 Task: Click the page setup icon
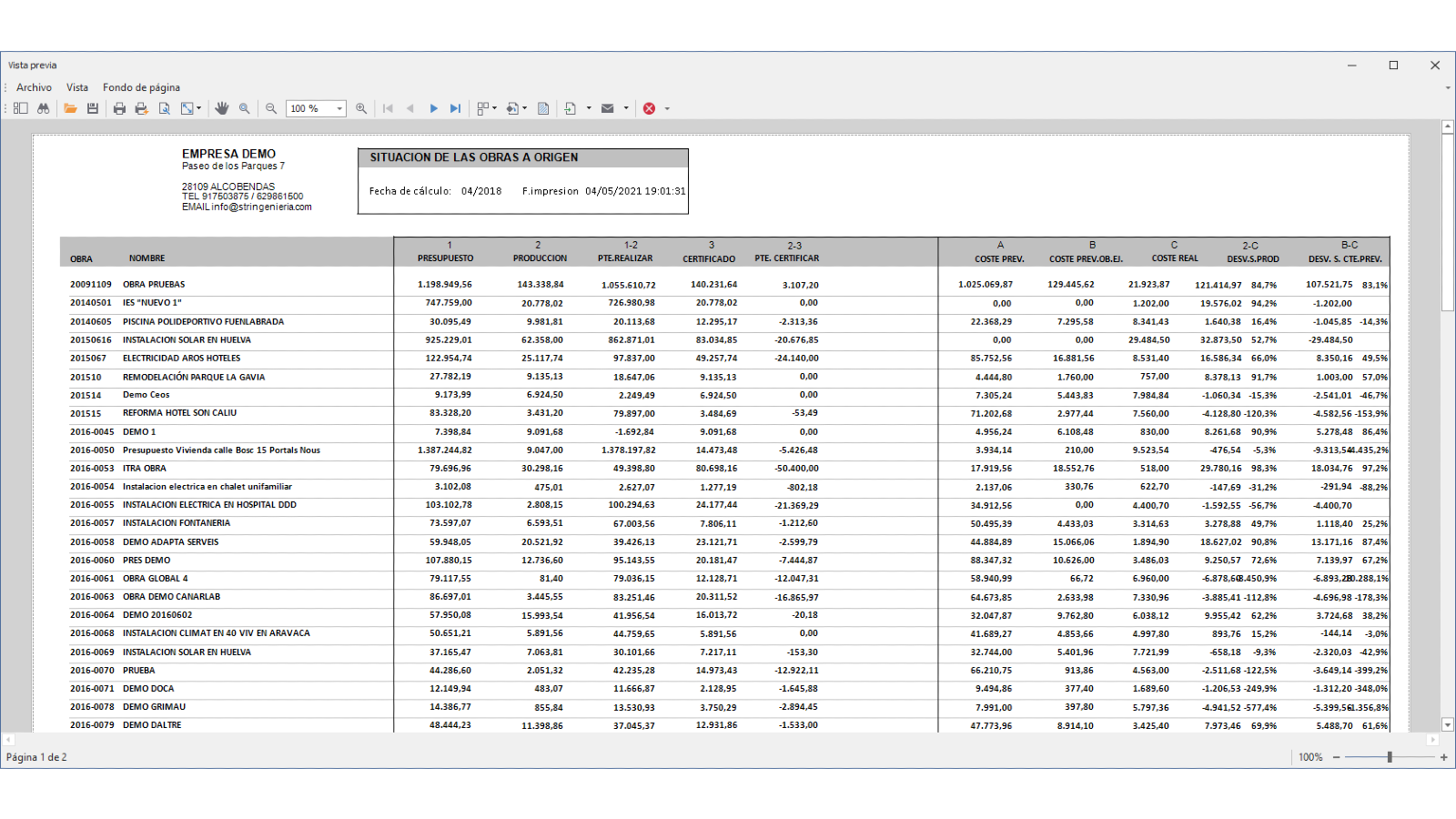165,108
